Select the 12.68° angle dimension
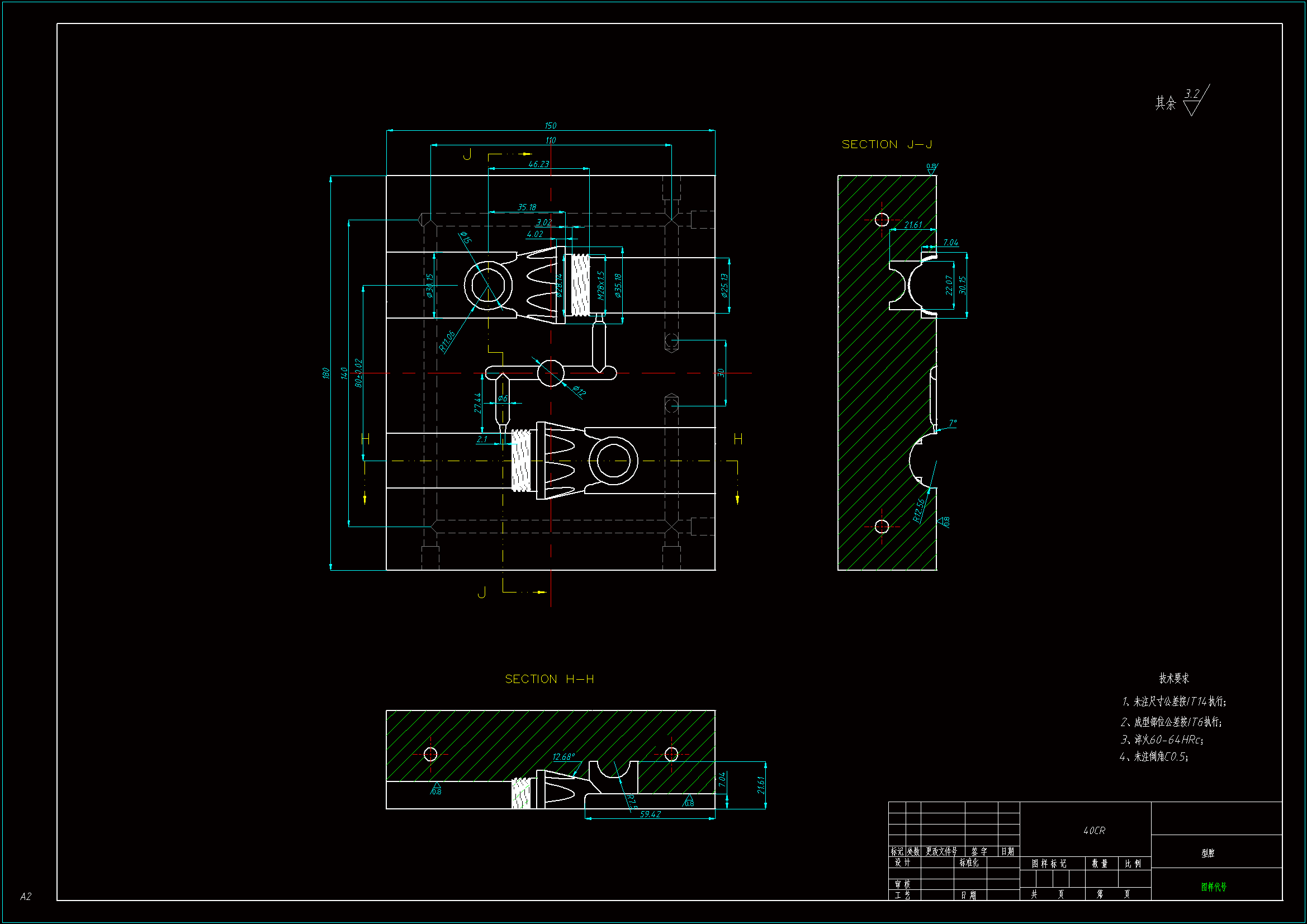 [x=563, y=757]
